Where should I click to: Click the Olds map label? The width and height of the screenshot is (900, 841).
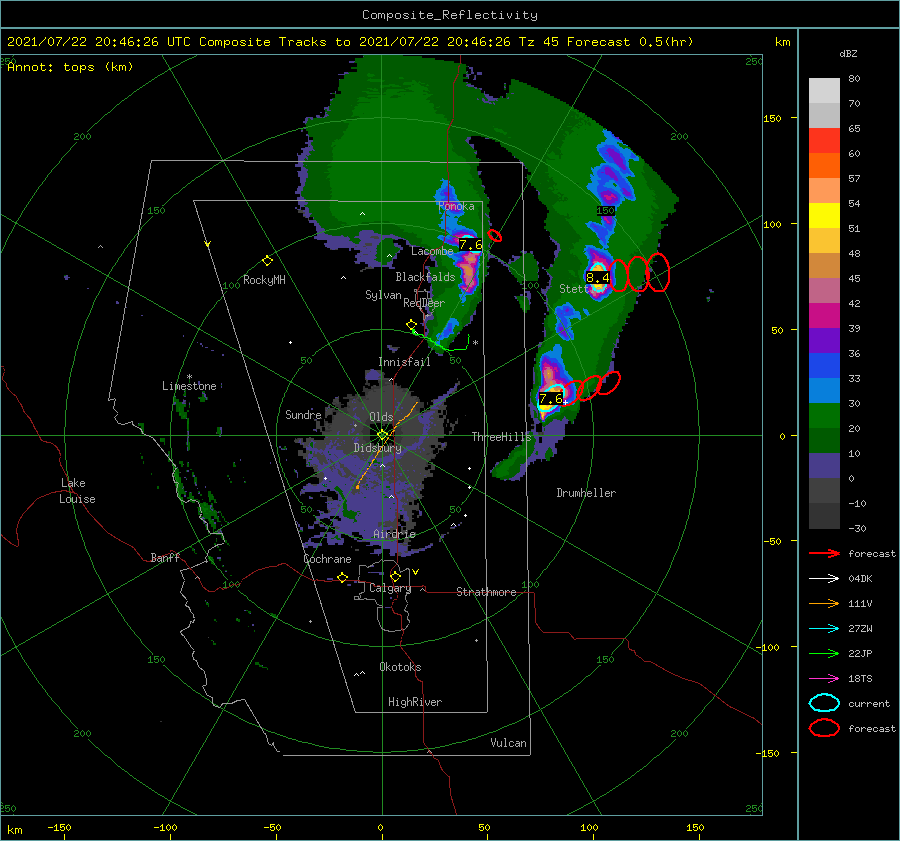(x=381, y=417)
